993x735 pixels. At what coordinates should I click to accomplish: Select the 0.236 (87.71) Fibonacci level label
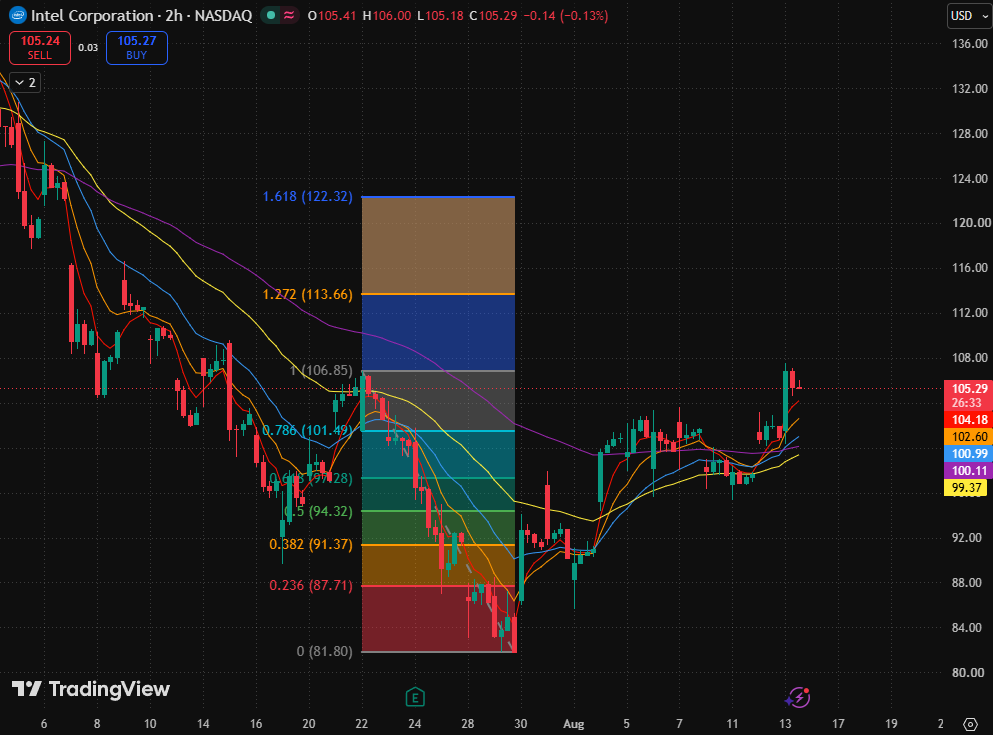pos(310,585)
